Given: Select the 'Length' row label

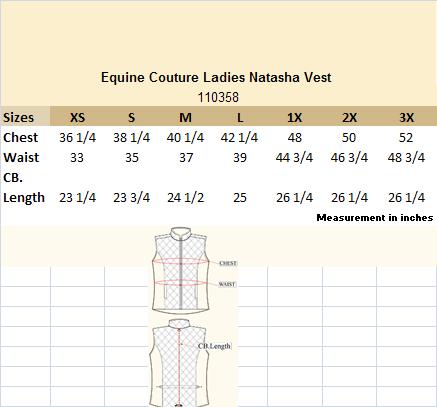Looking at the screenshot, I should coord(24,198).
